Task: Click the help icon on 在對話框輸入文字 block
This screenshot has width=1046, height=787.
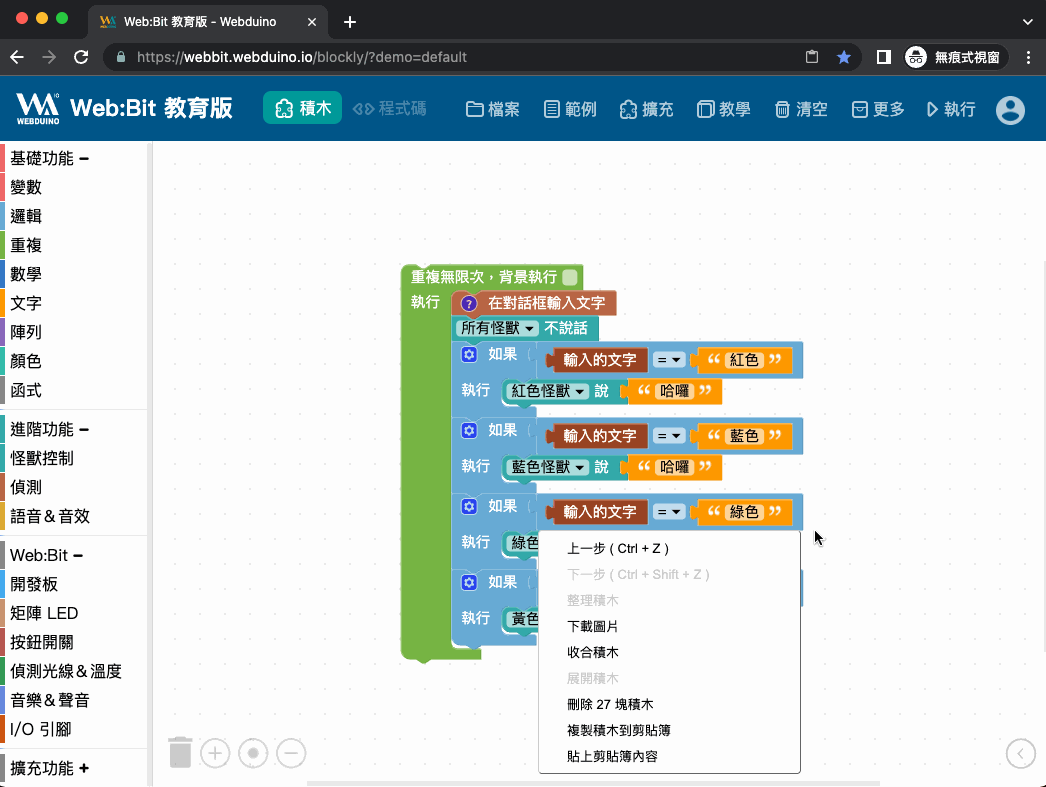Action: pyautogui.click(x=469, y=304)
